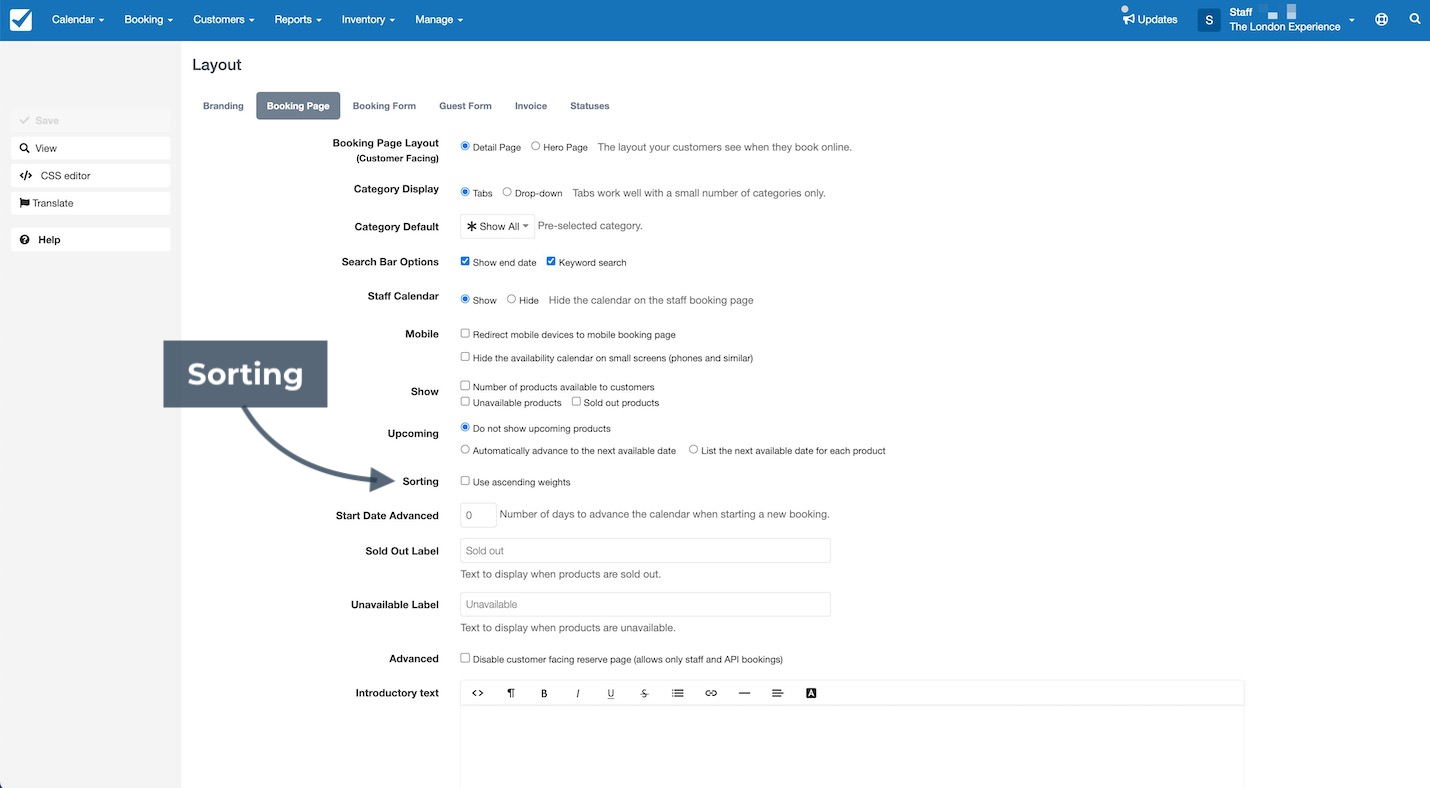The image size is (1430, 788).
Task: Open Help from the sidebar
Action: pyautogui.click(x=90, y=240)
